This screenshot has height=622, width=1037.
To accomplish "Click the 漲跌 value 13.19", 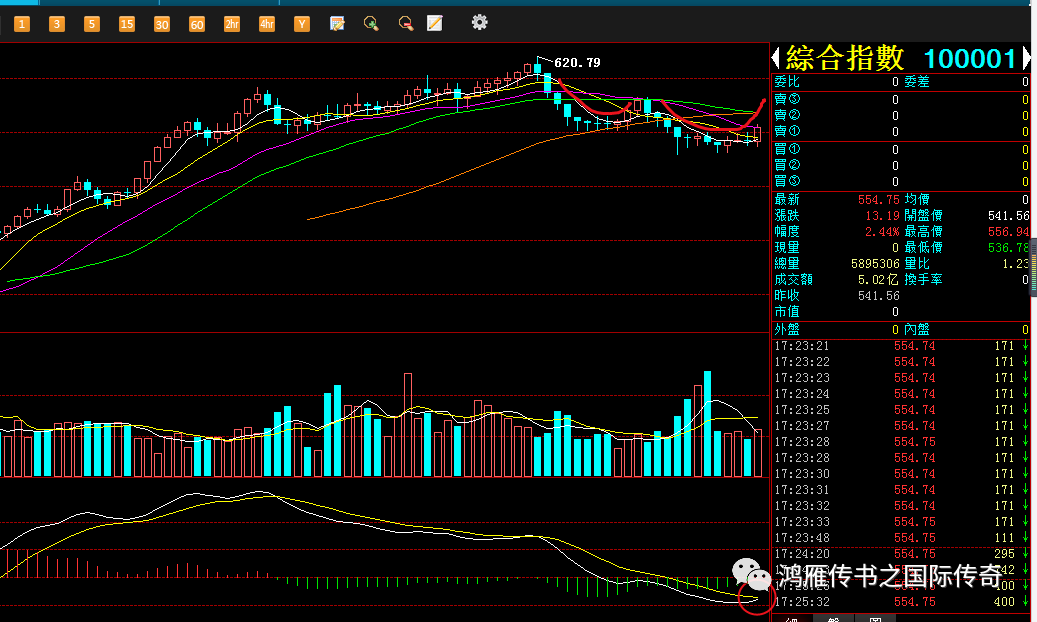I will 882,216.
